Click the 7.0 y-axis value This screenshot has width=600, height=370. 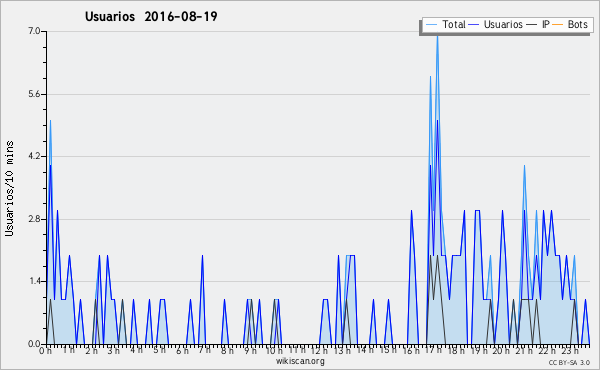[34, 31]
